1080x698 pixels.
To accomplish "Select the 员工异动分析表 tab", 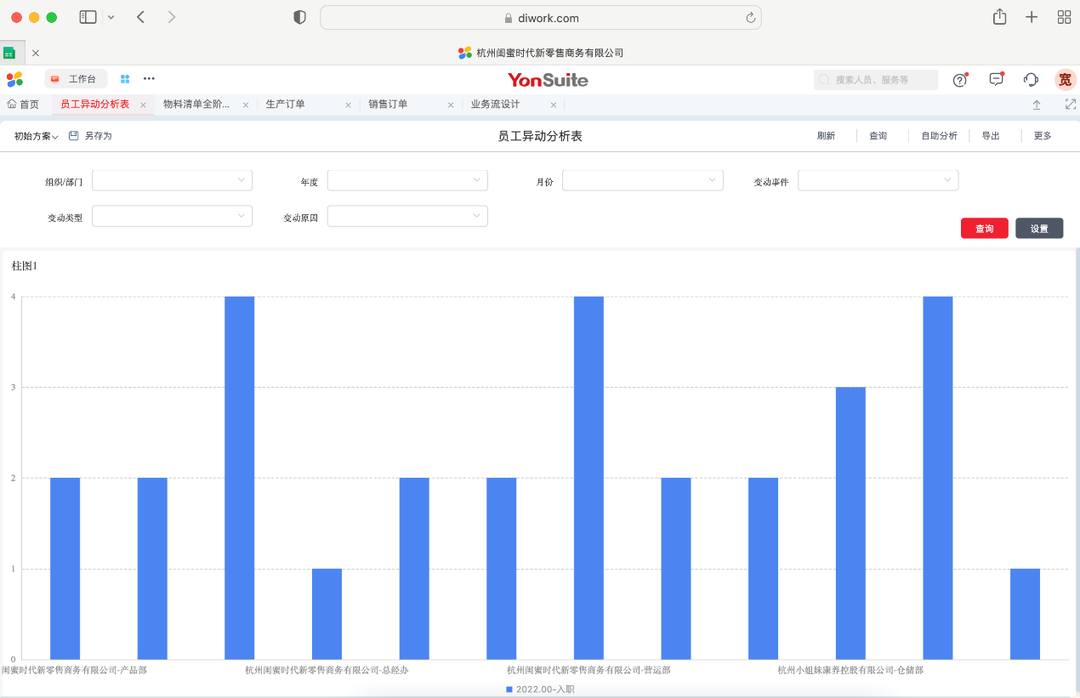I will [95, 104].
